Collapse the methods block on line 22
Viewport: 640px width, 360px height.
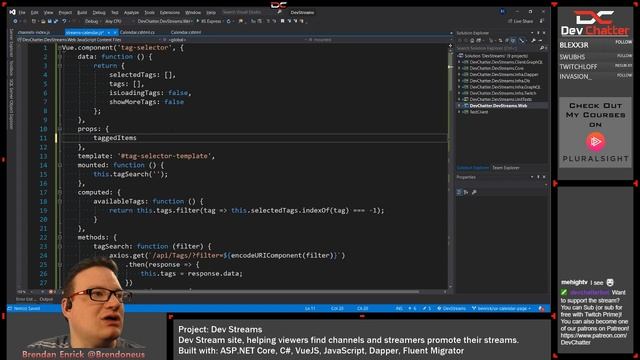point(60,238)
